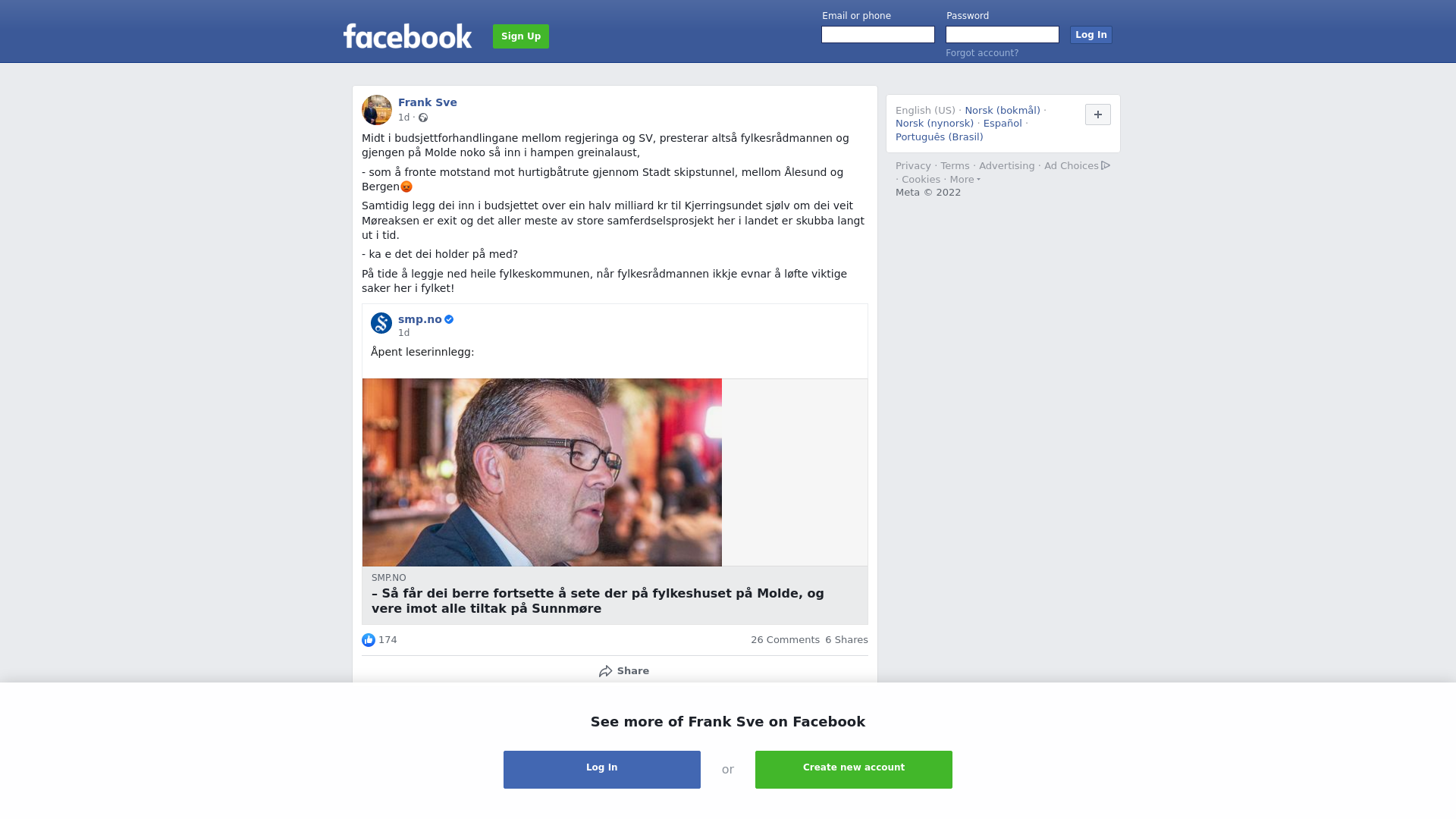This screenshot has height=819, width=1456.
Task: Open the 26 Comments link
Action: (785, 640)
